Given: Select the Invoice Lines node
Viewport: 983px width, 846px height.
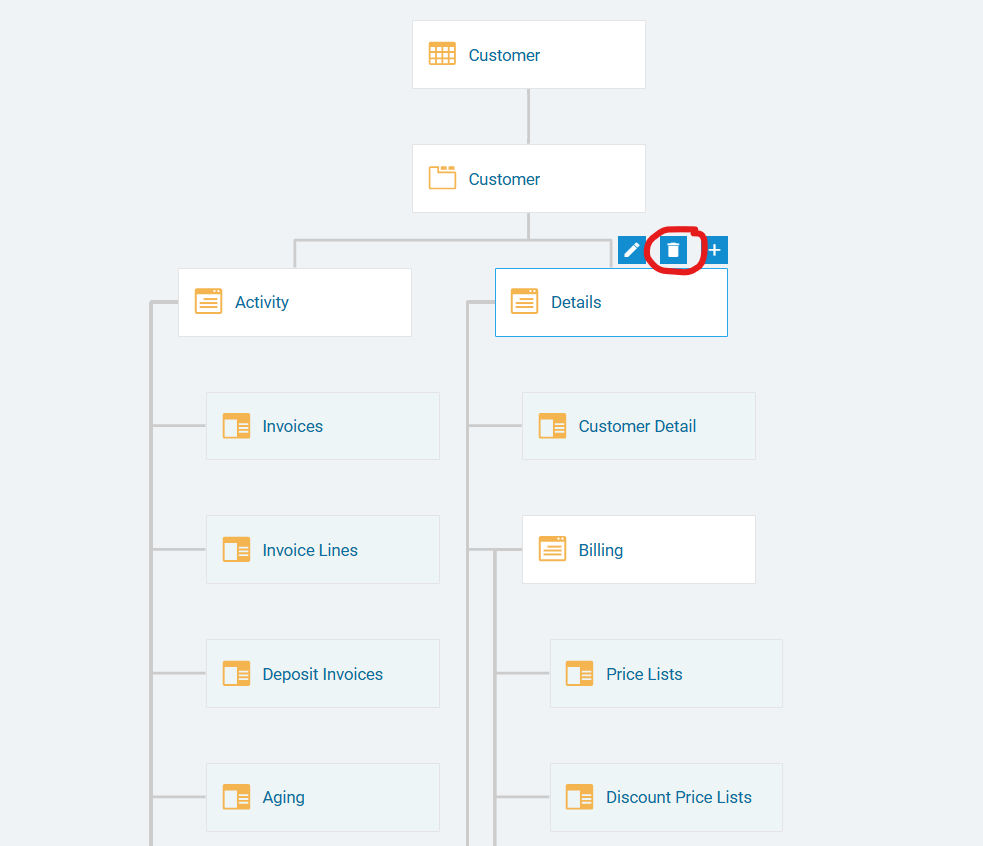Looking at the screenshot, I should tap(323, 549).
